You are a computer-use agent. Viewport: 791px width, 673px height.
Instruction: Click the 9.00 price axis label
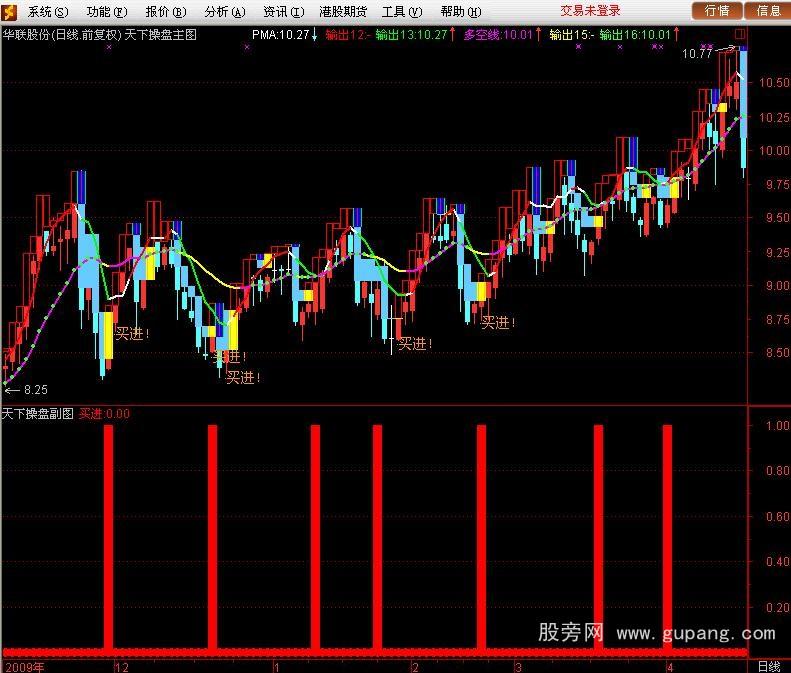[x=777, y=285]
